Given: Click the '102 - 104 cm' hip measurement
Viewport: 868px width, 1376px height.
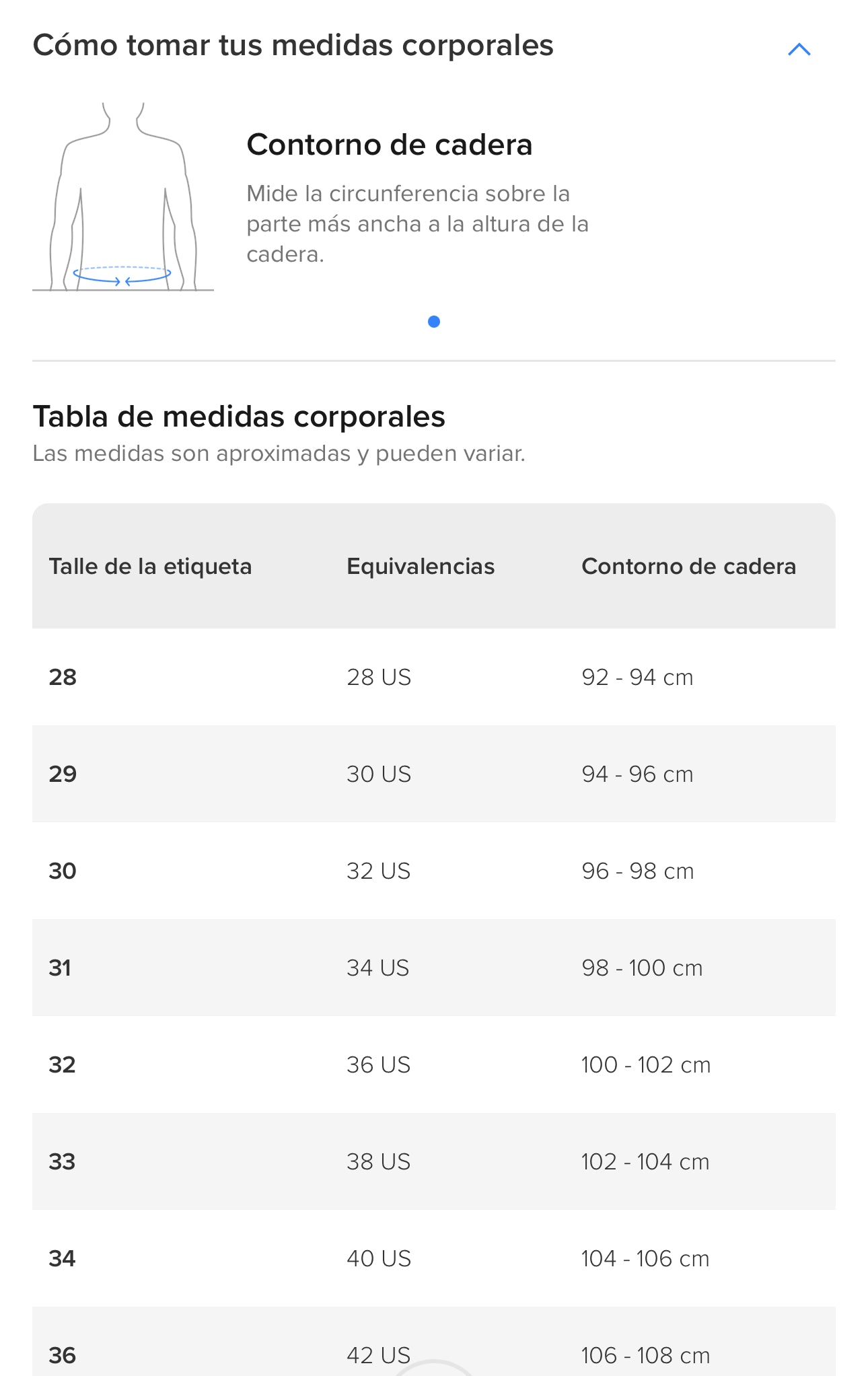Looking at the screenshot, I should (645, 1161).
